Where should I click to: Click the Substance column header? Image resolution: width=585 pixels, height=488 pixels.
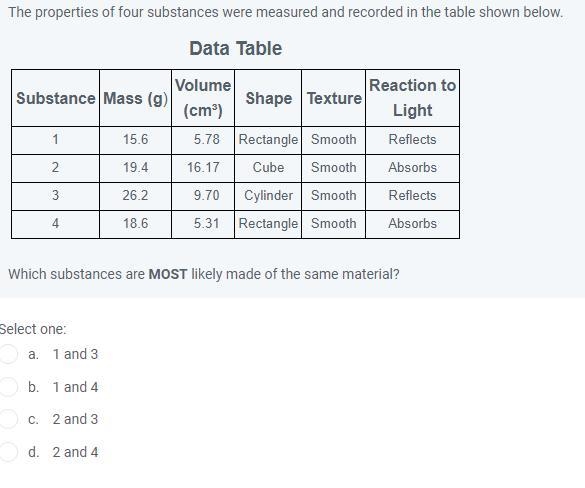56,98
